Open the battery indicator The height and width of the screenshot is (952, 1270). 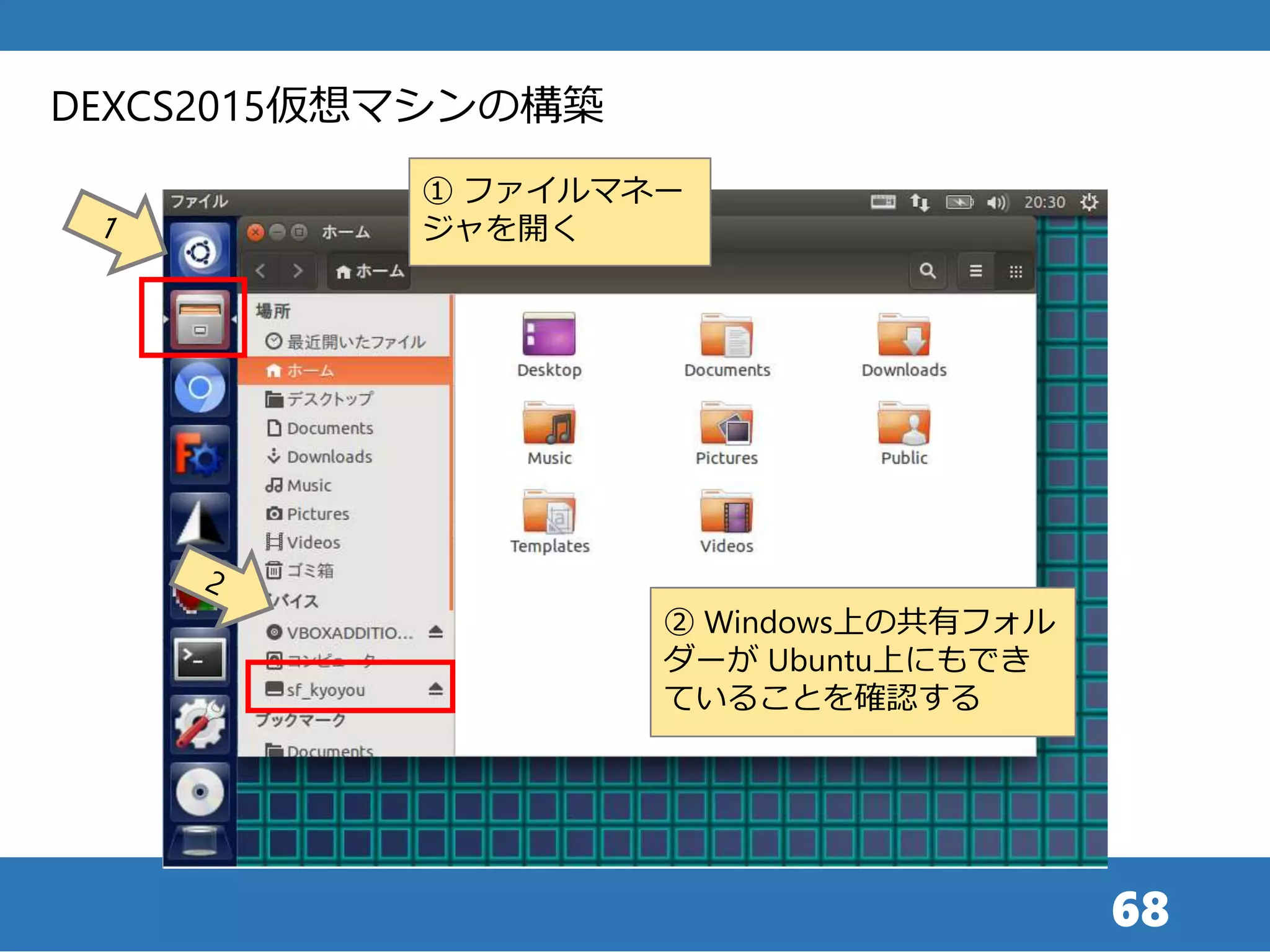(x=959, y=202)
